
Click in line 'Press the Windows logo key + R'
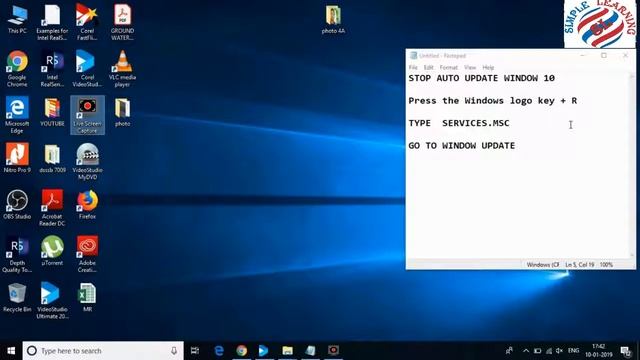pyautogui.click(x=493, y=101)
